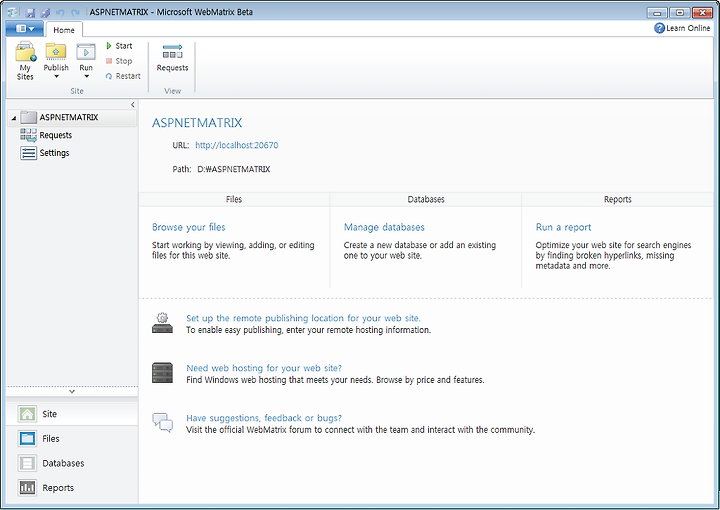720x510 pixels.
Task: Click the Run a report link
Action: point(563,227)
